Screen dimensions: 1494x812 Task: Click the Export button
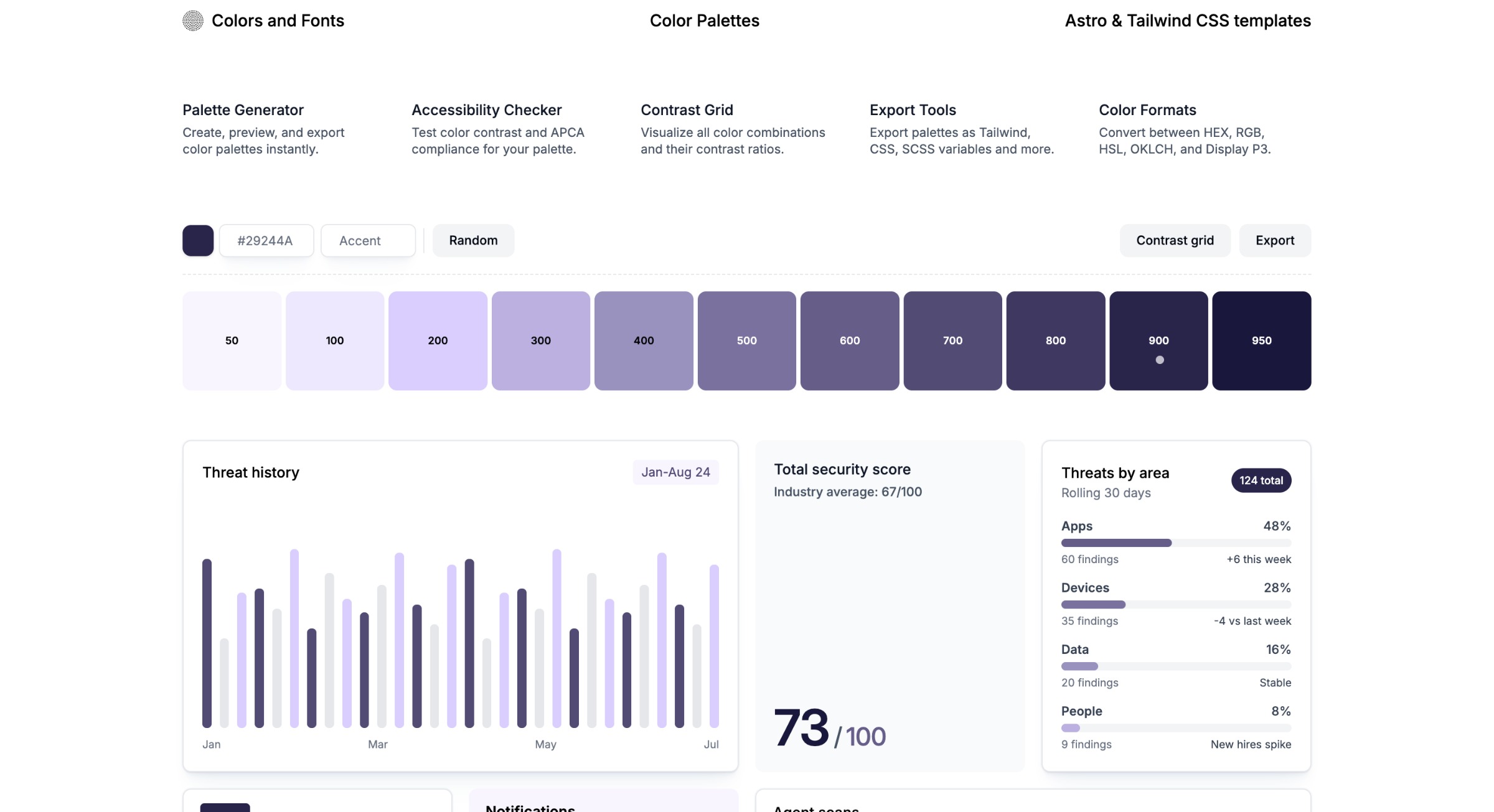[x=1274, y=240]
